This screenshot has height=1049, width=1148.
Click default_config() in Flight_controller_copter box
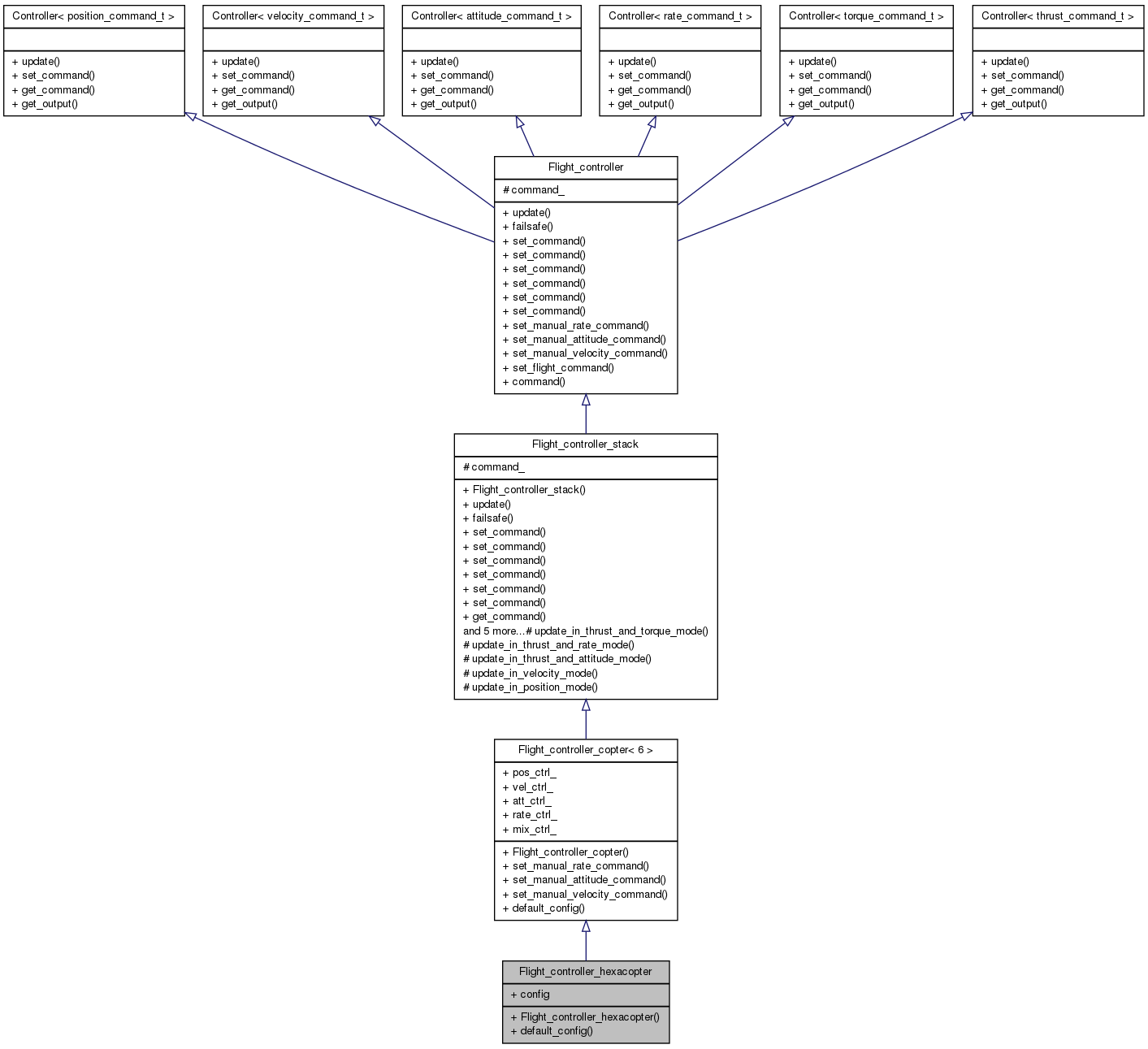(x=544, y=908)
